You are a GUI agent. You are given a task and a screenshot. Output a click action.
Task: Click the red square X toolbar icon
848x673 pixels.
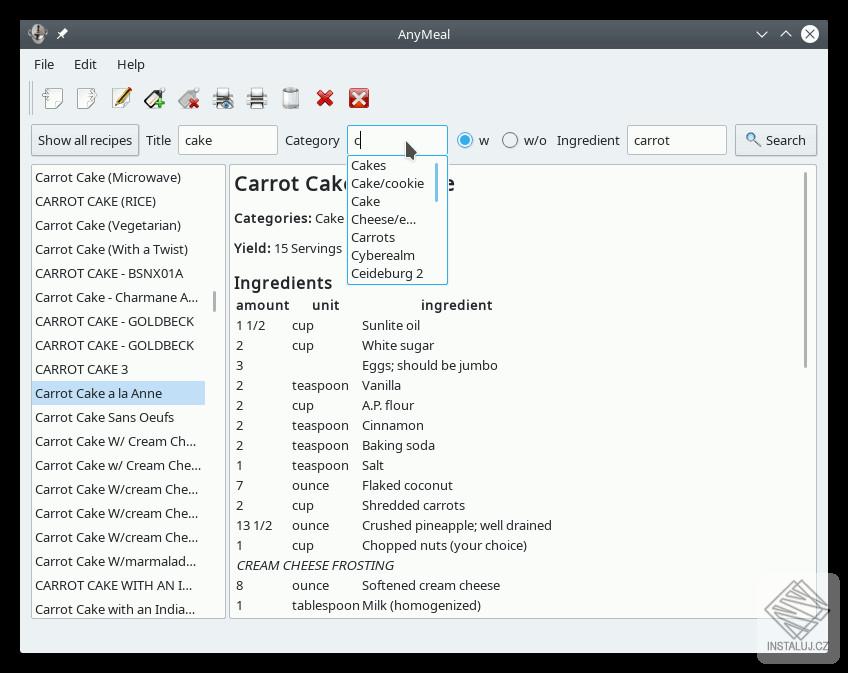coord(359,98)
